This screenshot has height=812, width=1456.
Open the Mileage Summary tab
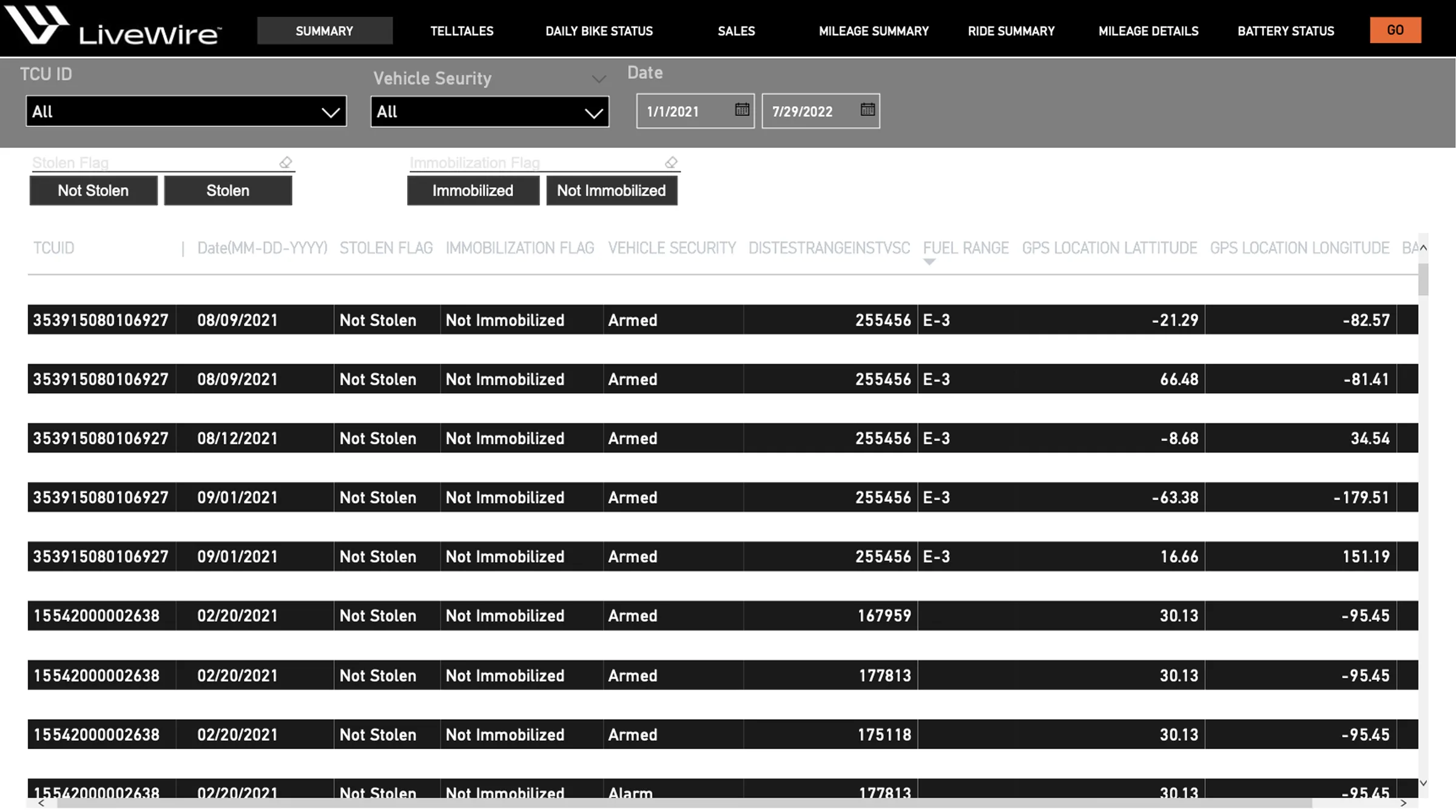874,31
